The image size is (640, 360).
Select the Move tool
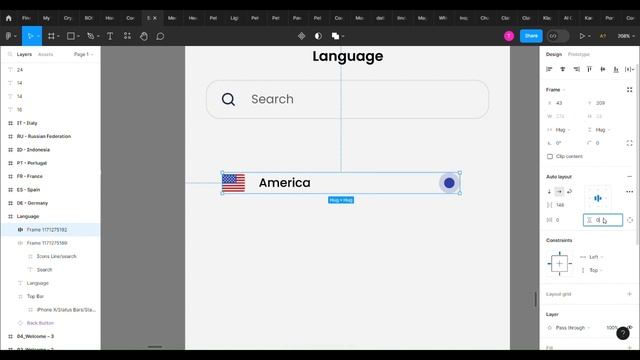coord(30,36)
